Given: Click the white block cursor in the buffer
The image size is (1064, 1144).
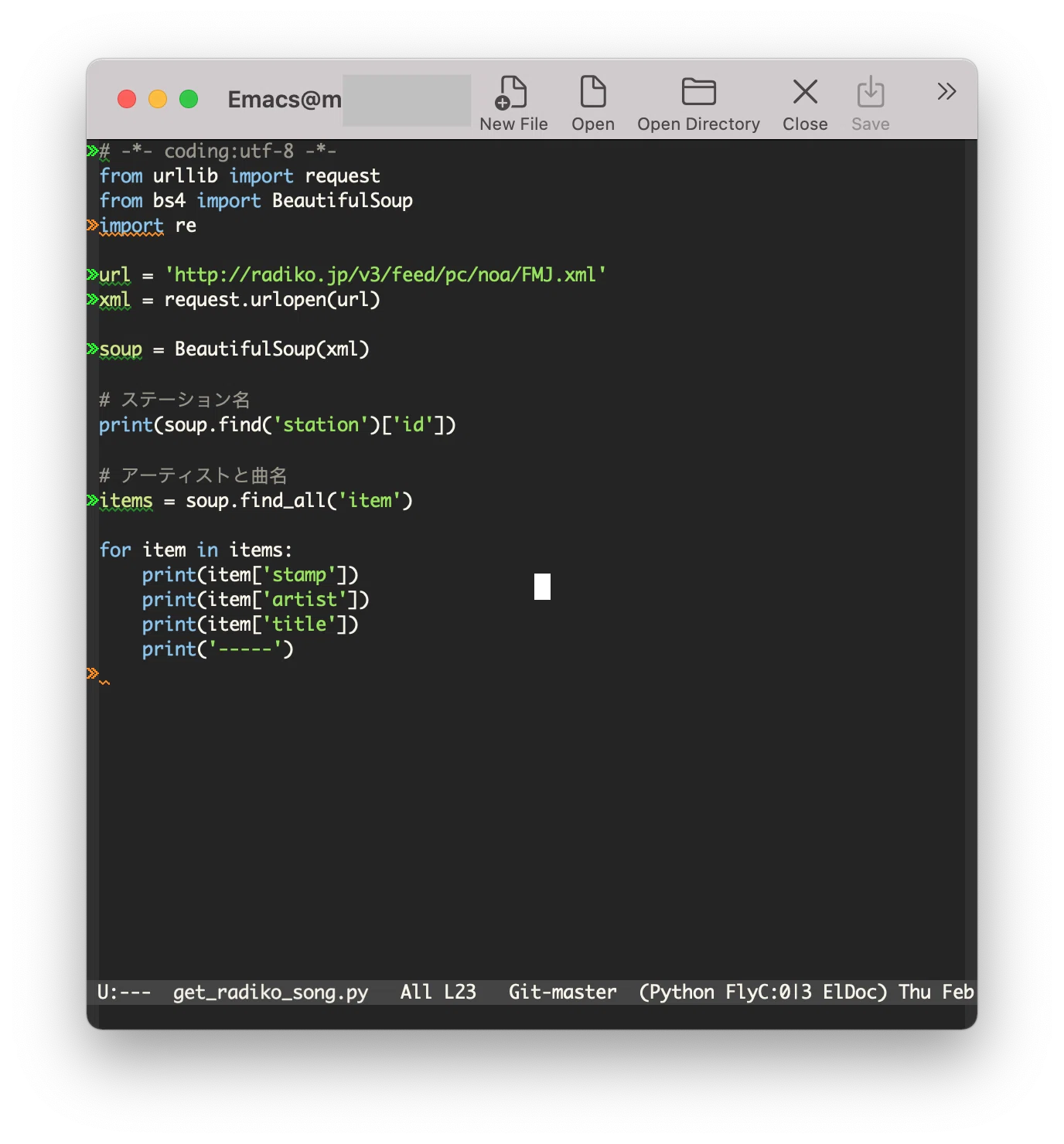Looking at the screenshot, I should 543,587.
